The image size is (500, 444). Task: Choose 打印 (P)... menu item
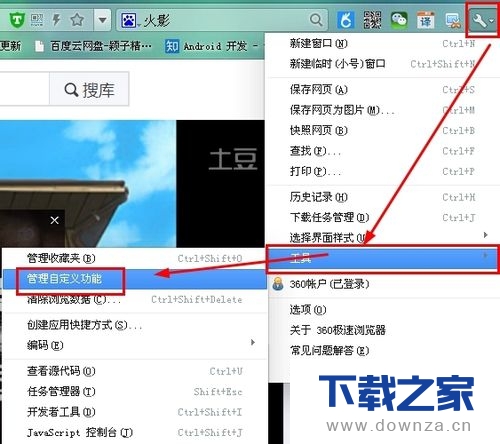tap(383, 171)
